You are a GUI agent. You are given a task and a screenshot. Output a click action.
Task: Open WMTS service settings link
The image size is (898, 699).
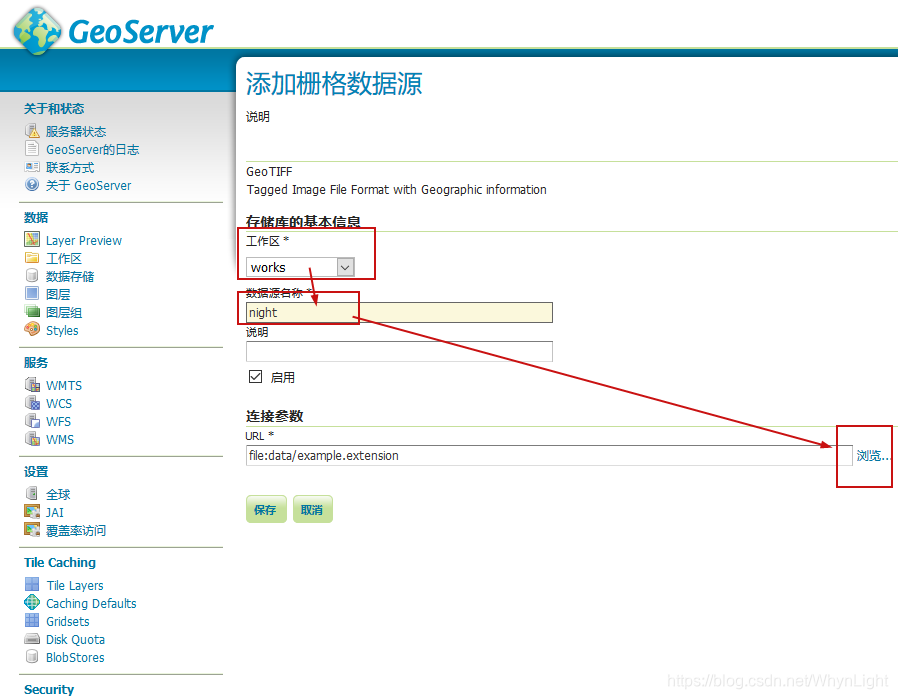[64, 385]
